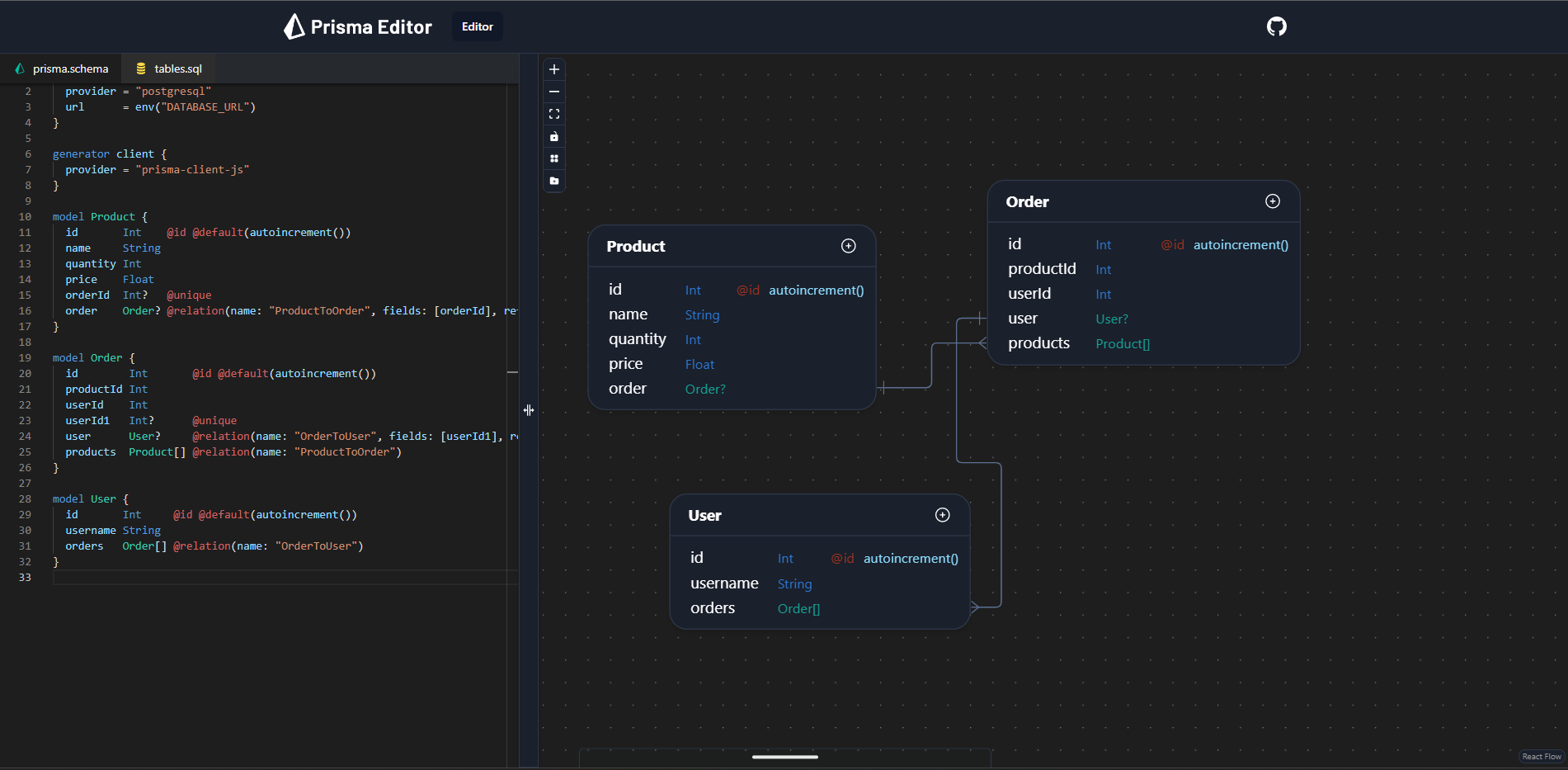Image resolution: width=1568 pixels, height=770 pixels.
Task: Select the User node title
Action: 704,515
